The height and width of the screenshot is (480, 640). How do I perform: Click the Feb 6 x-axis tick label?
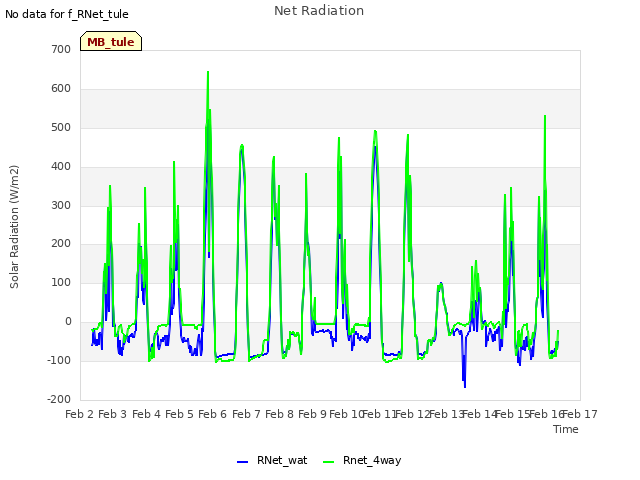pos(212,414)
